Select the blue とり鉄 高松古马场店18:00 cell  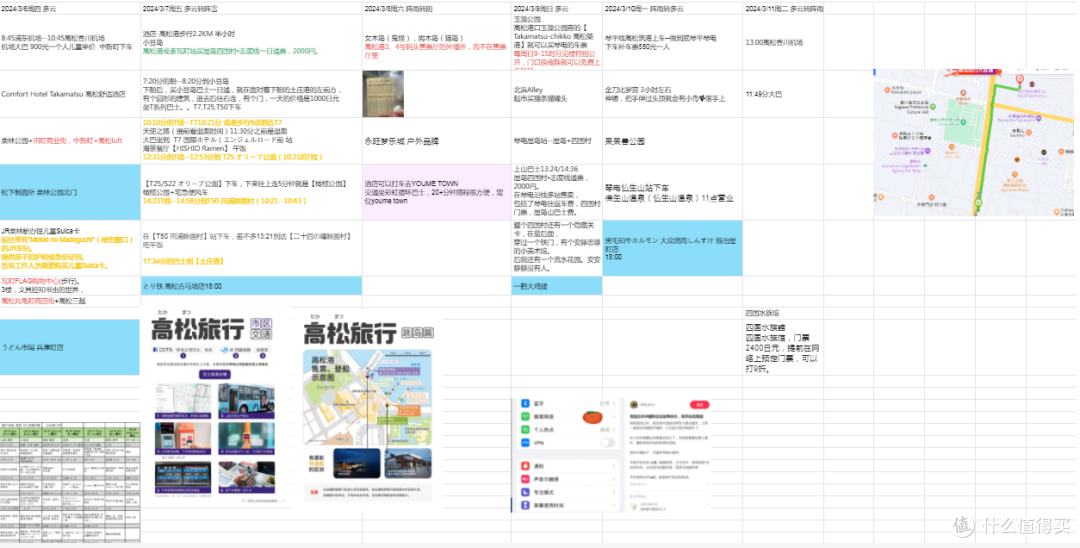[x=251, y=286]
